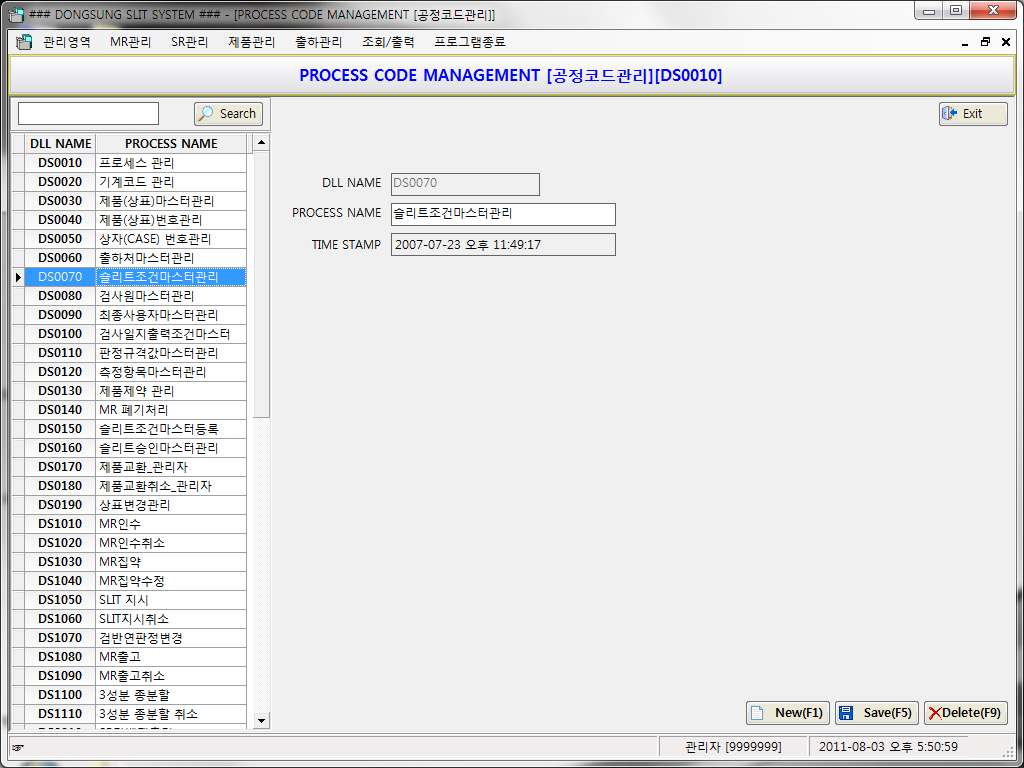Create a new record with New(F1)
1024x768 pixels.
(788, 712)
